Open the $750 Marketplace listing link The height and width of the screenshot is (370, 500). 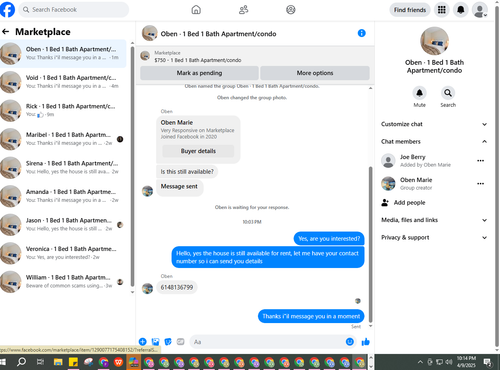198,60
